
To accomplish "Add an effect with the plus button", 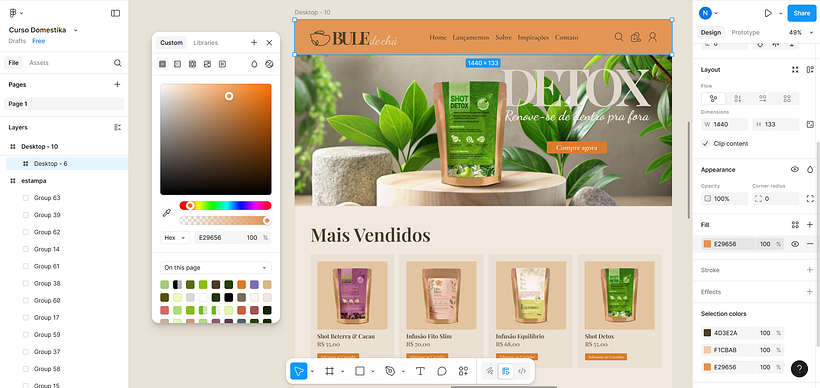I will pos(810,291).
